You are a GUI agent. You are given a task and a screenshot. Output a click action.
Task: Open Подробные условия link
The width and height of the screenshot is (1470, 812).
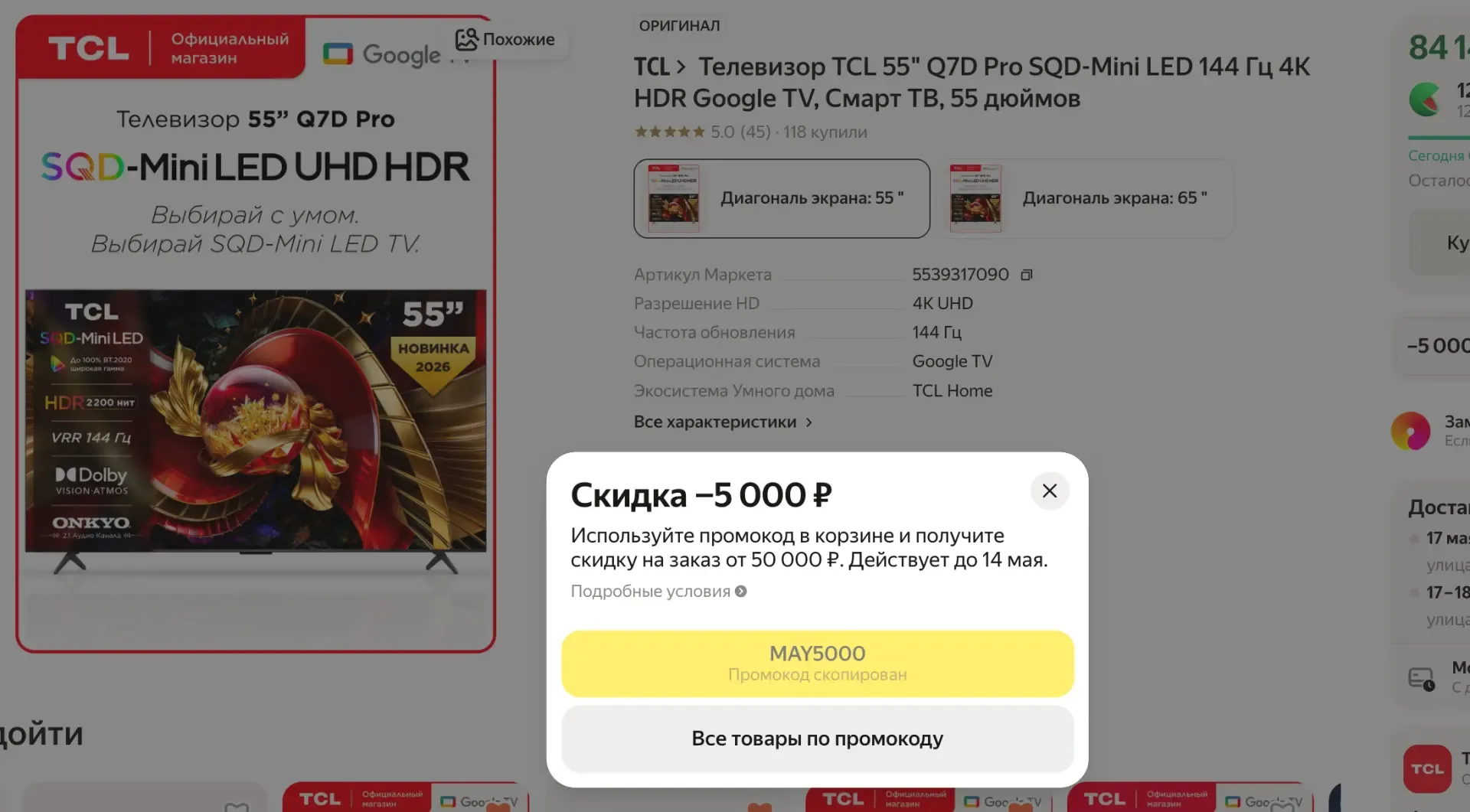(651, 591)
